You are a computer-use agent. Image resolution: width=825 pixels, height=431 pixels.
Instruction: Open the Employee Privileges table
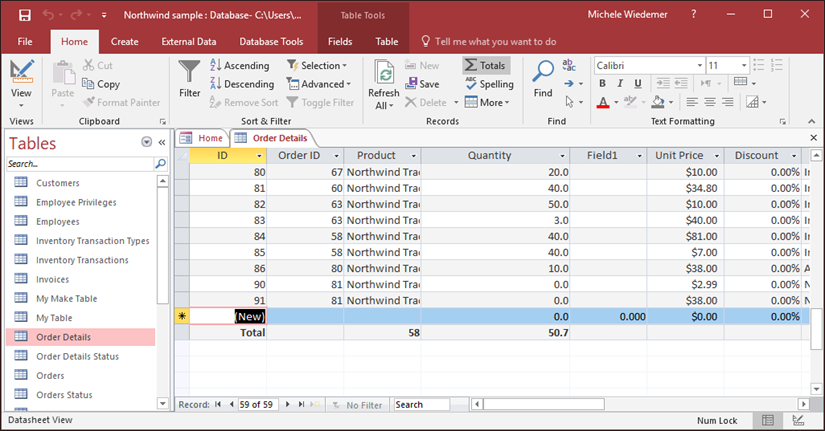[76, 202]
